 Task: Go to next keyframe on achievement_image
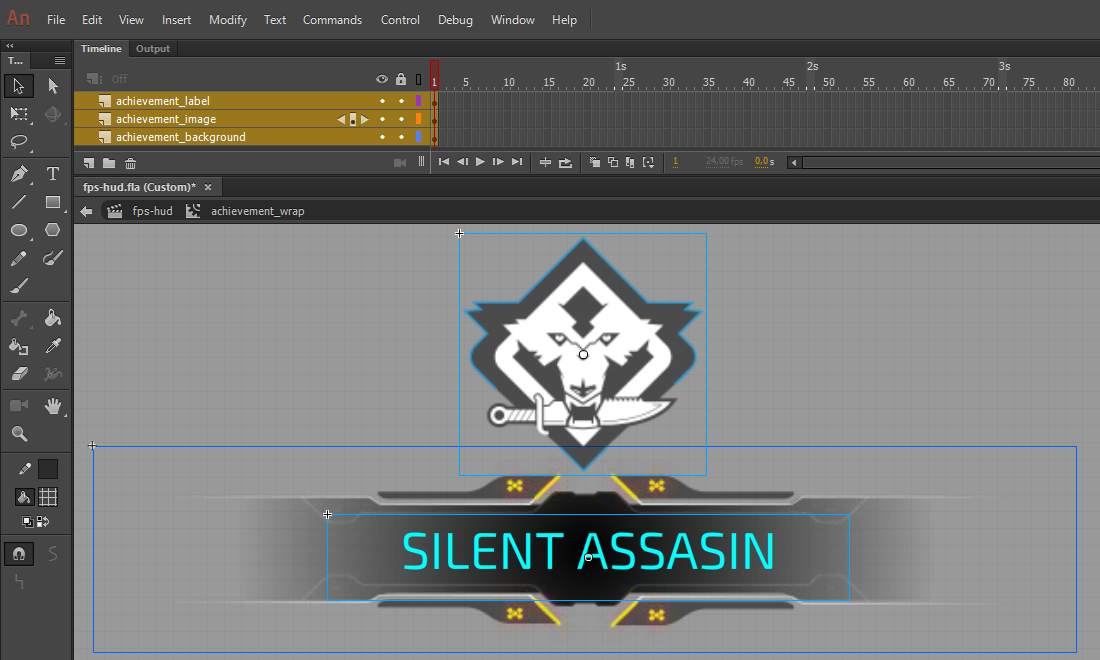364,119
